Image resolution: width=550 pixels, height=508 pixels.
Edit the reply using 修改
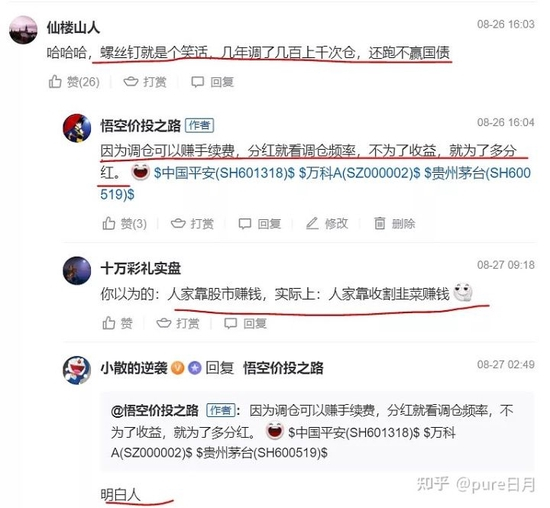tap(327, 223)
